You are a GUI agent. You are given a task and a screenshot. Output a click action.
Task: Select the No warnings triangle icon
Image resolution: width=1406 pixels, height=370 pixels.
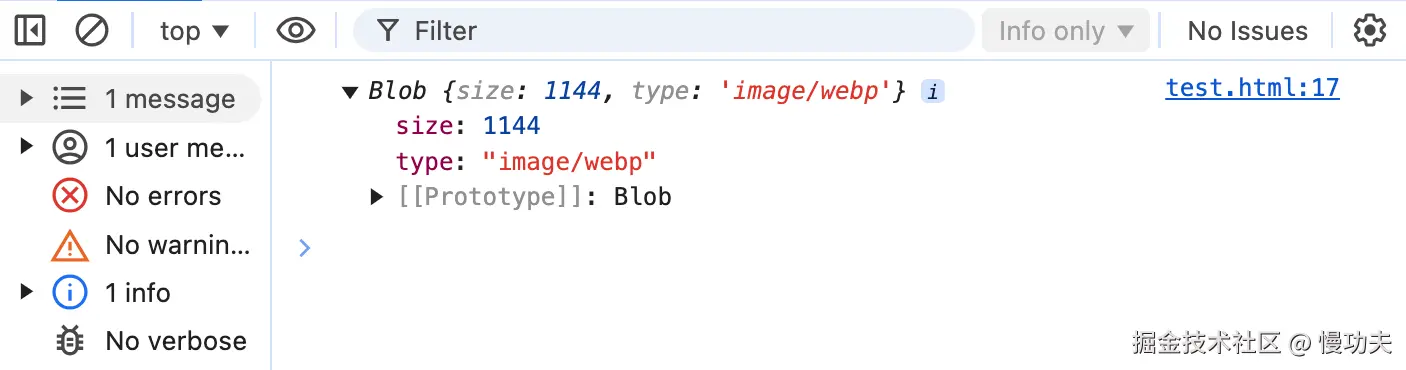pos(69,244)
